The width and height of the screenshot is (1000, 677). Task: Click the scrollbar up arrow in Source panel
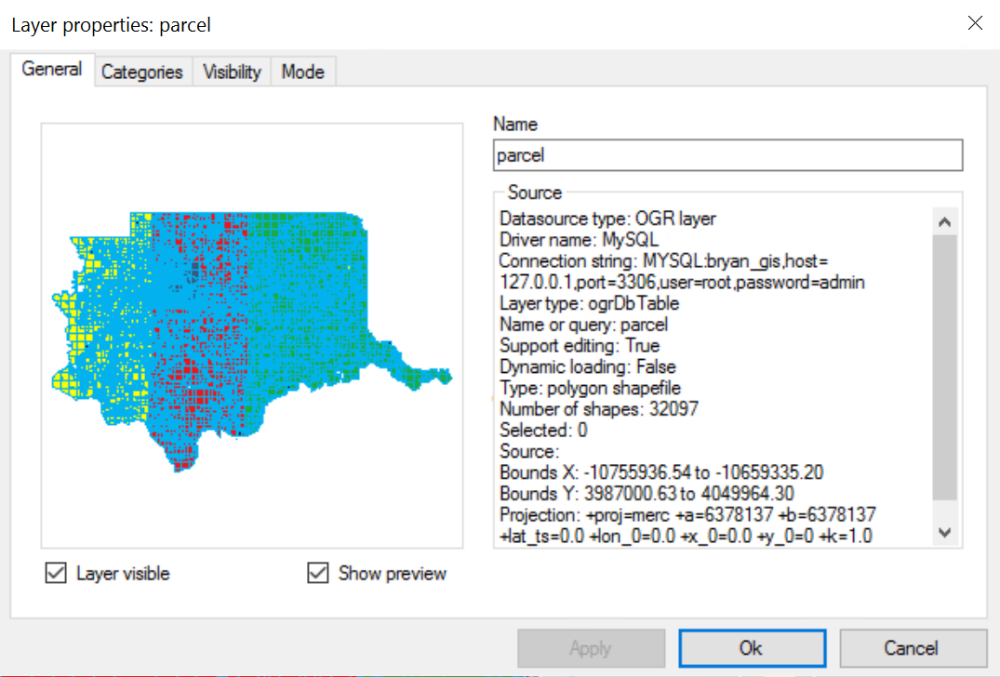point(945,221)
